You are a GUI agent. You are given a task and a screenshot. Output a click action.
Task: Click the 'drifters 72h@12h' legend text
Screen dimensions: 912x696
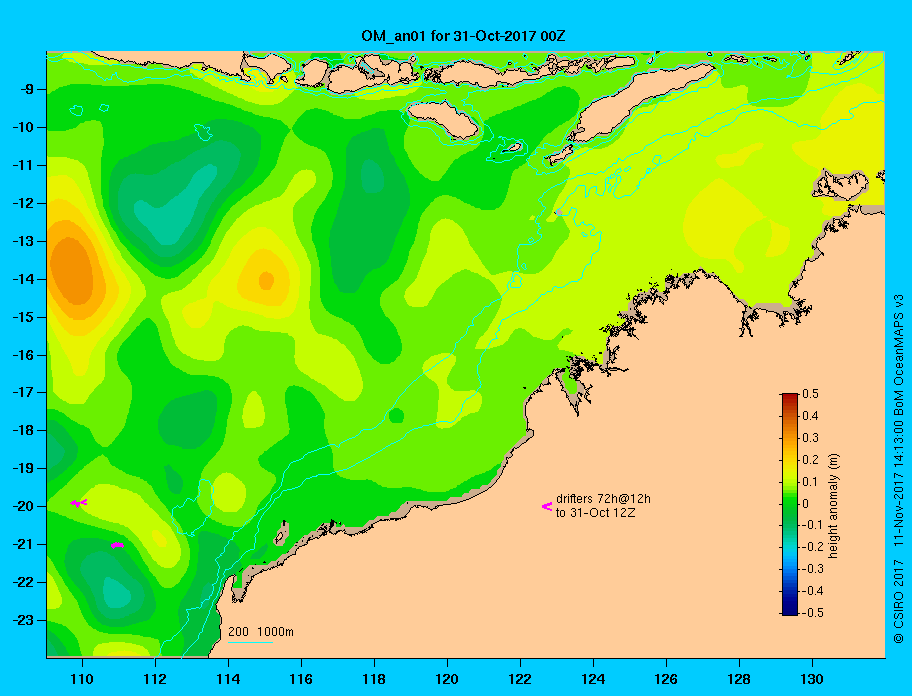pyautogui.click(x=603, y=499)
